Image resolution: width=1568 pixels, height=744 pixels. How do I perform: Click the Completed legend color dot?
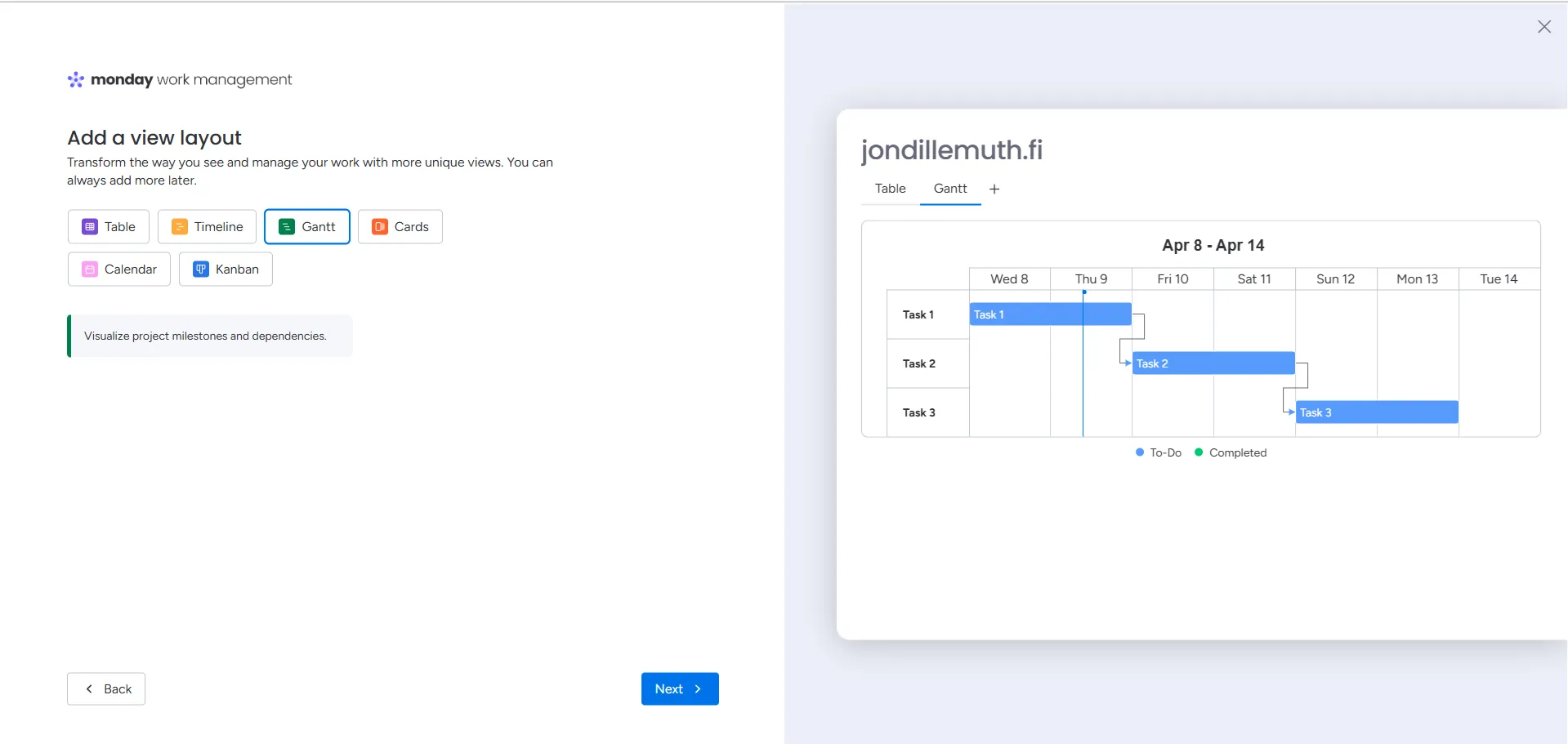pyautogui.click(x=1199, y=452)
